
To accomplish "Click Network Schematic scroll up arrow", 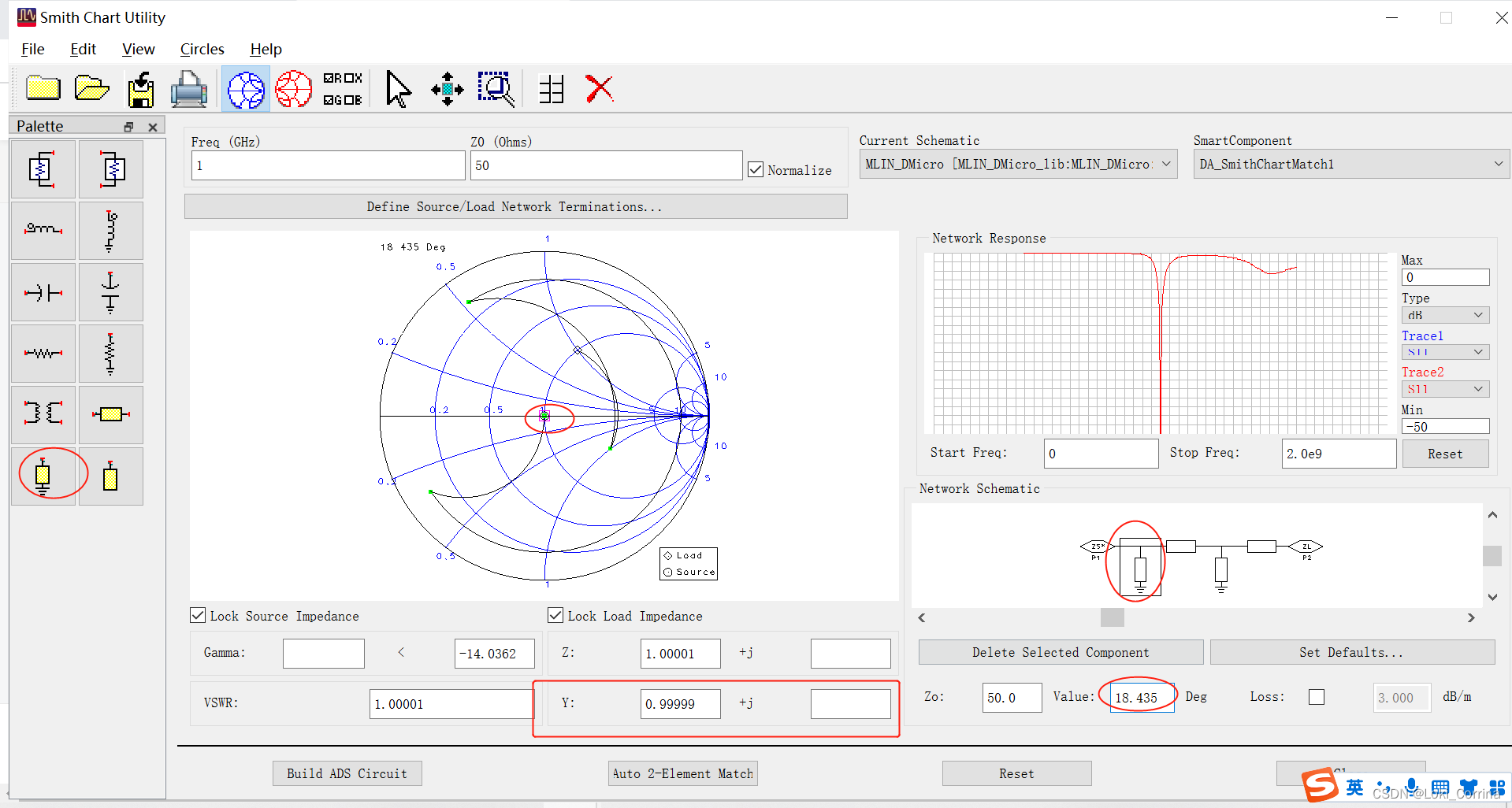I will click(x=1492, y=515).
